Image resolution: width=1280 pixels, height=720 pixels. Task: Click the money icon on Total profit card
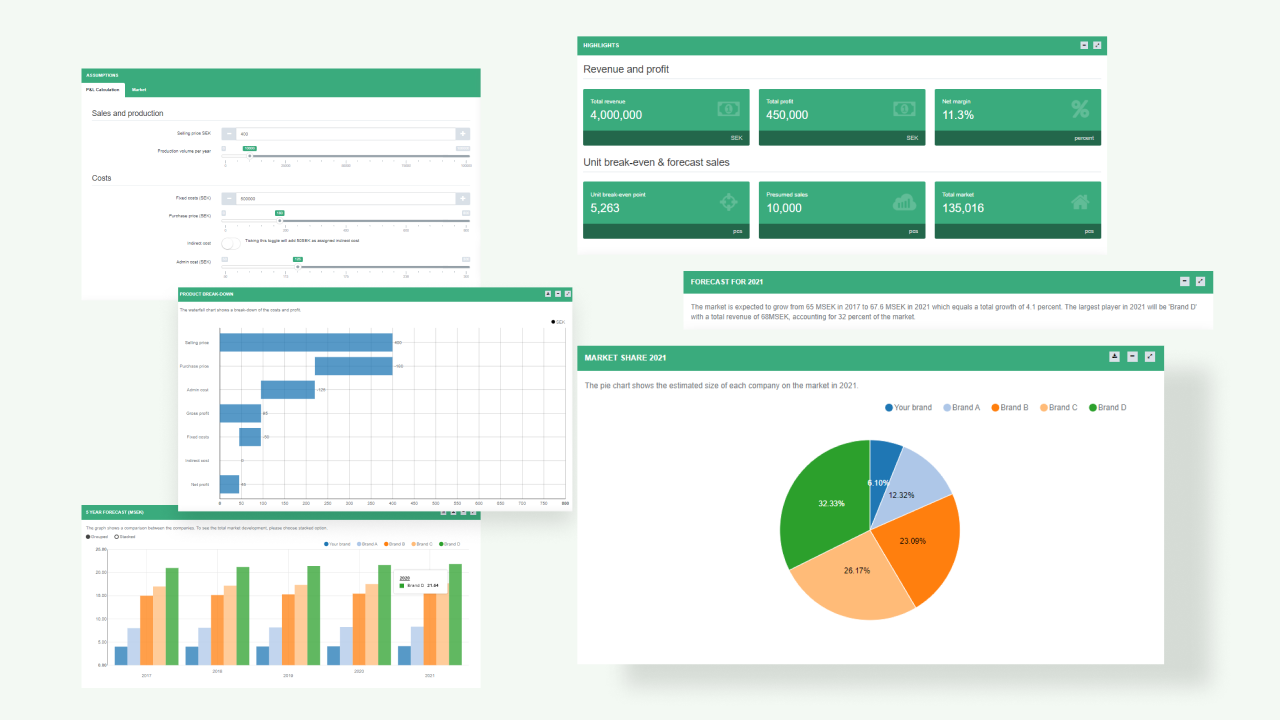point(904,109)
